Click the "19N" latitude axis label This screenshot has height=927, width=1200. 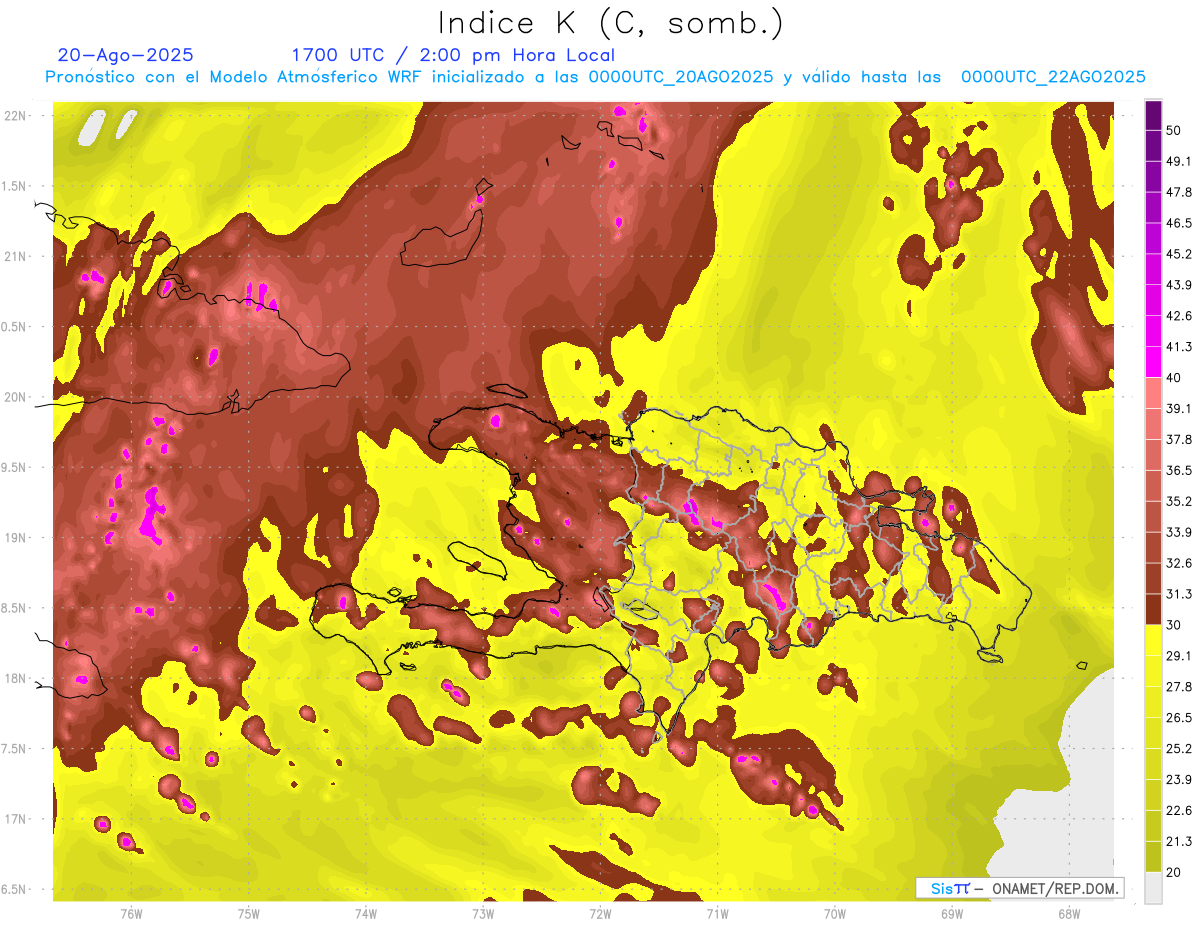pyautogui.click(x=16, y=538)
